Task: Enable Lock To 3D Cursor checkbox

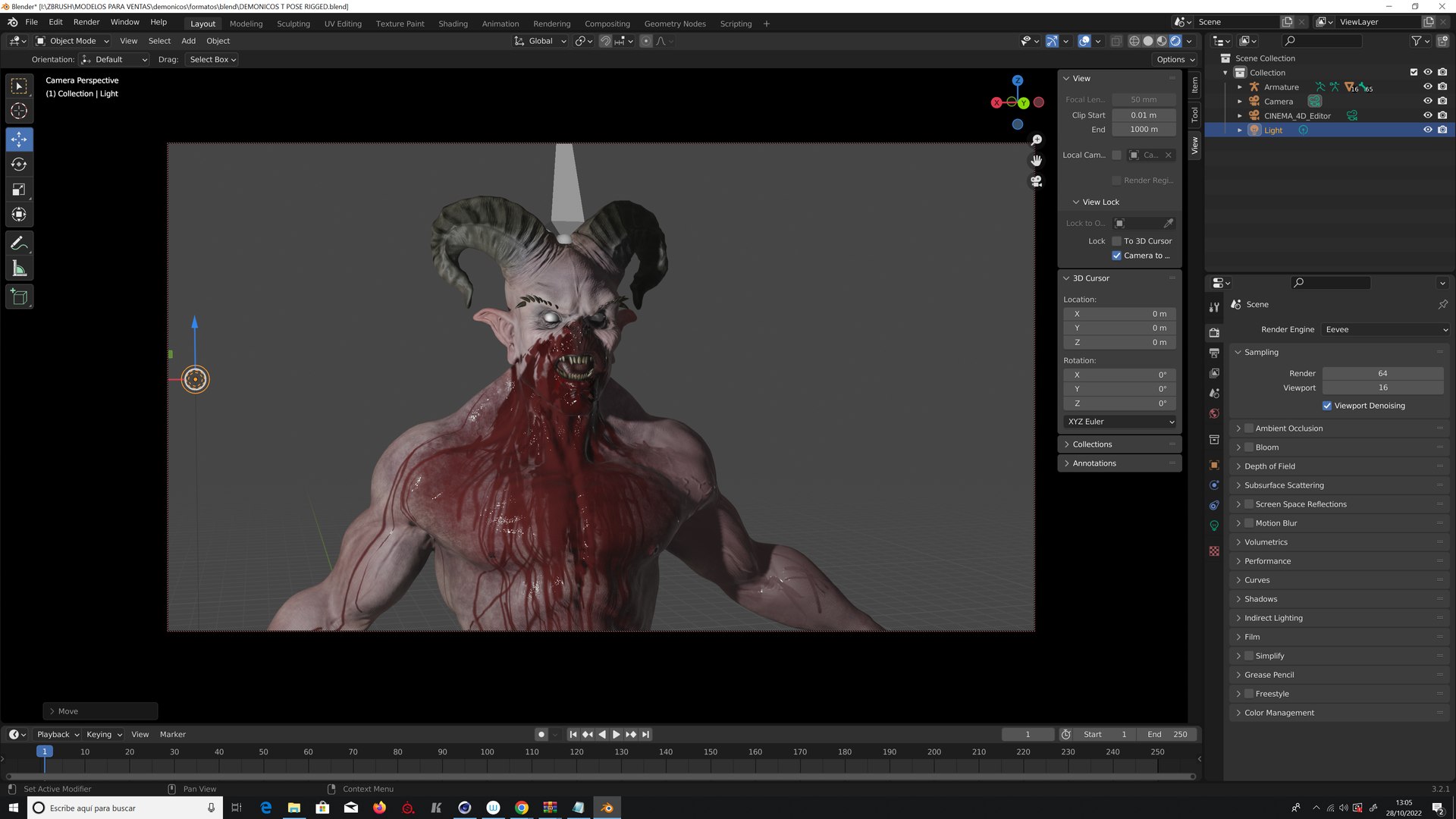Action: (1116, 241)
